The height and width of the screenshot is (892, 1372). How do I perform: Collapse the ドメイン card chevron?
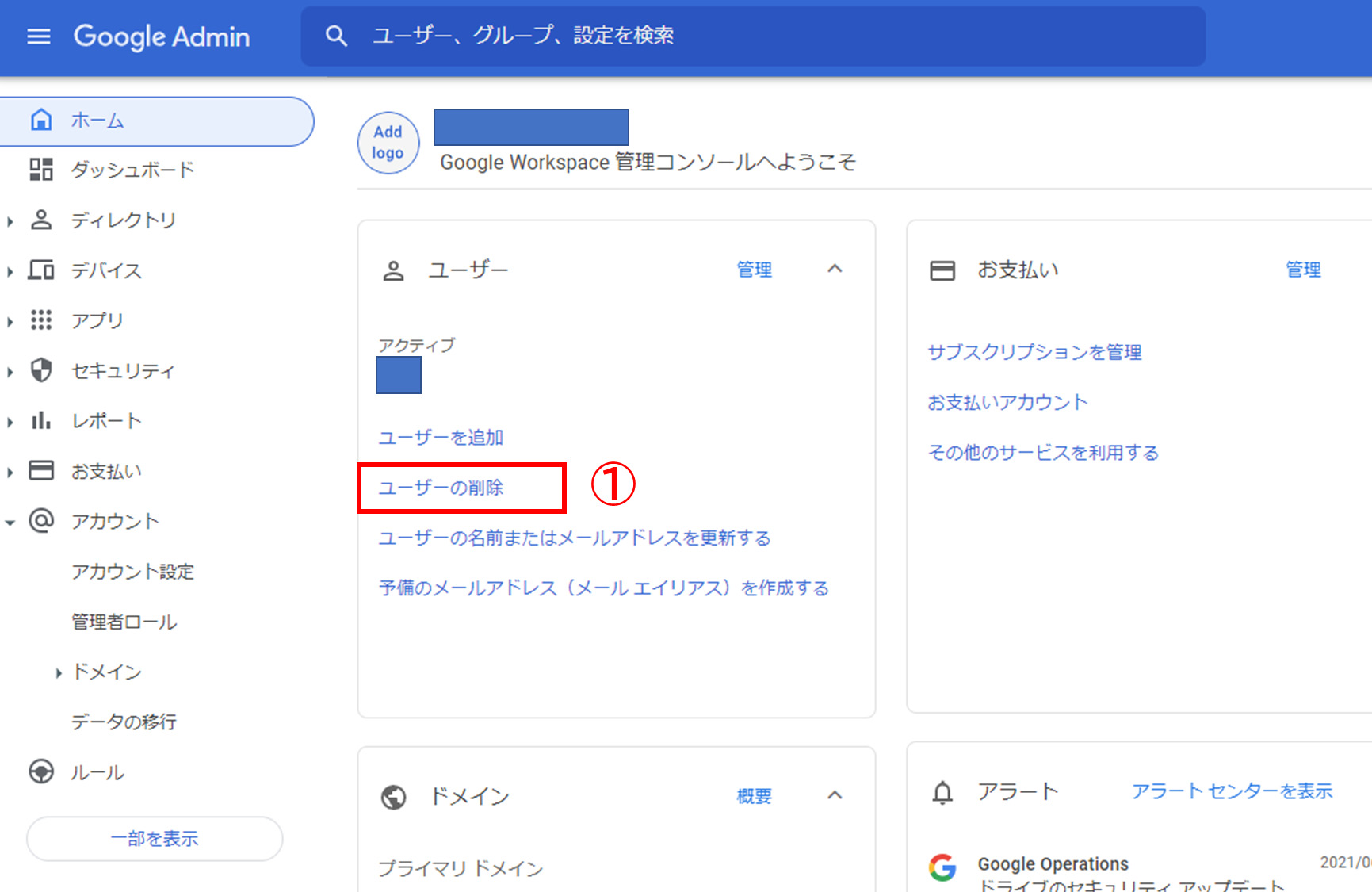(835, 795)
